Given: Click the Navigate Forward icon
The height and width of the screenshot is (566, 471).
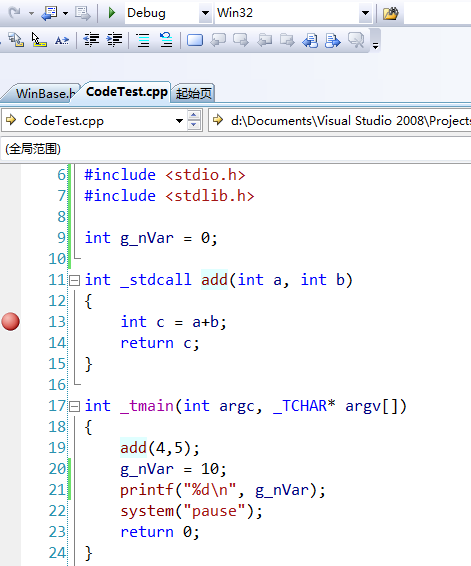Looking at the screenshot, I should tap(82, 13).
